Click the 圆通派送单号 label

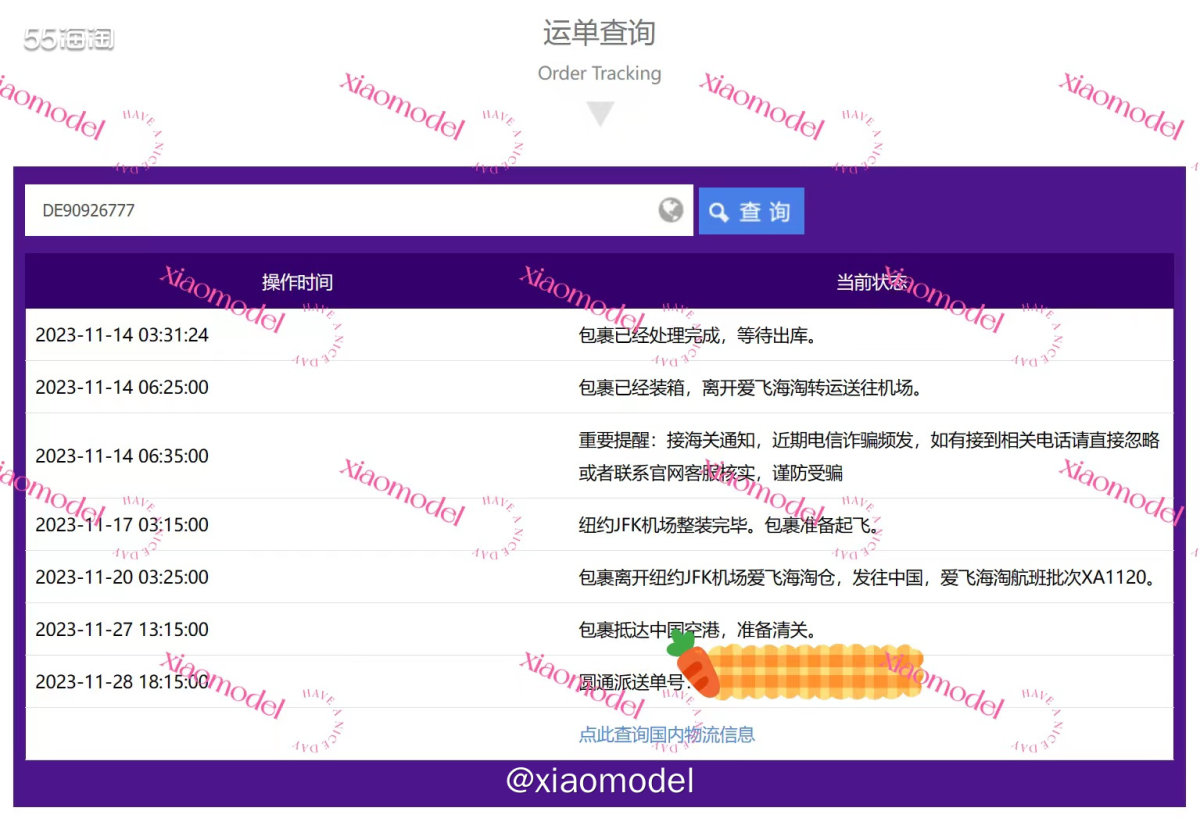(632, 682)
